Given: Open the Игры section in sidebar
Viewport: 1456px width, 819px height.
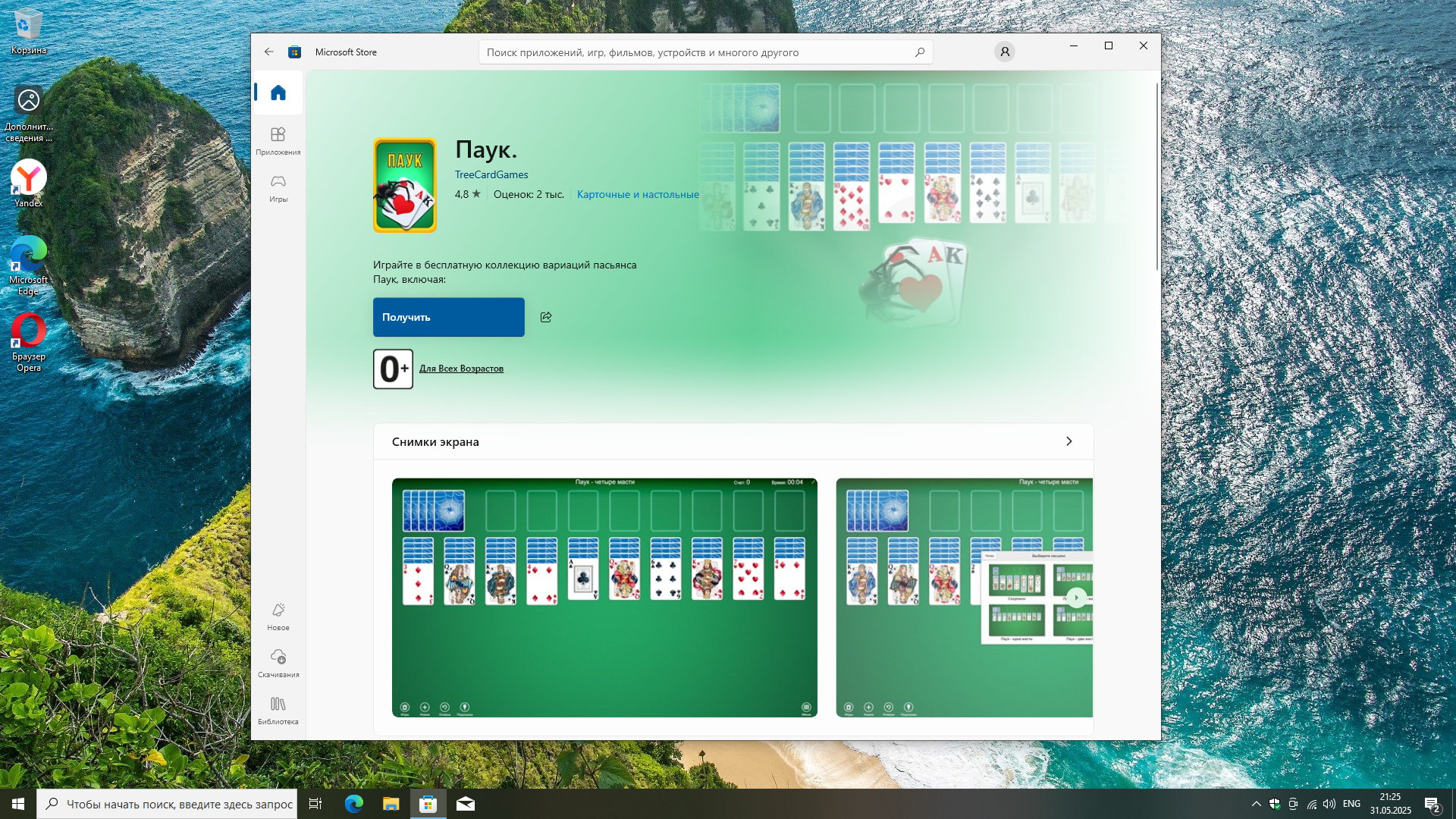Looking at the screenshot, I should (x=278, y=187).
